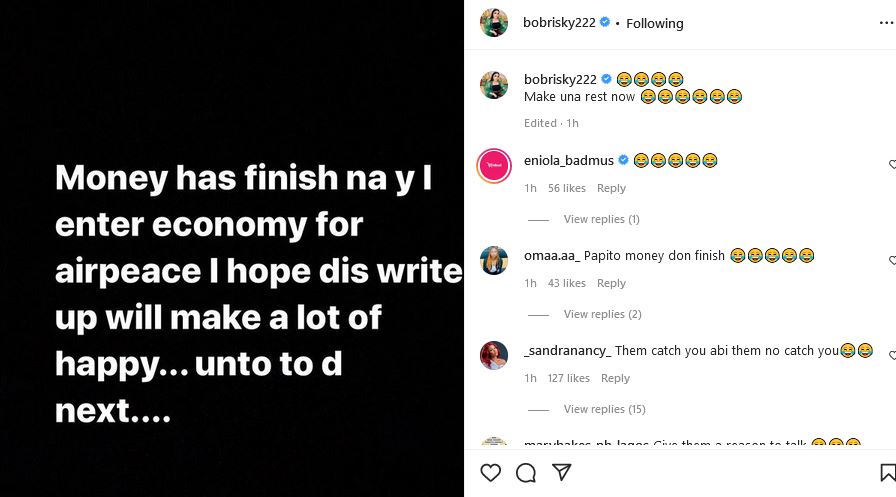Toggle Following status for bobrisky222
This screenshot has height=497, width=896.
click(654, 23)
